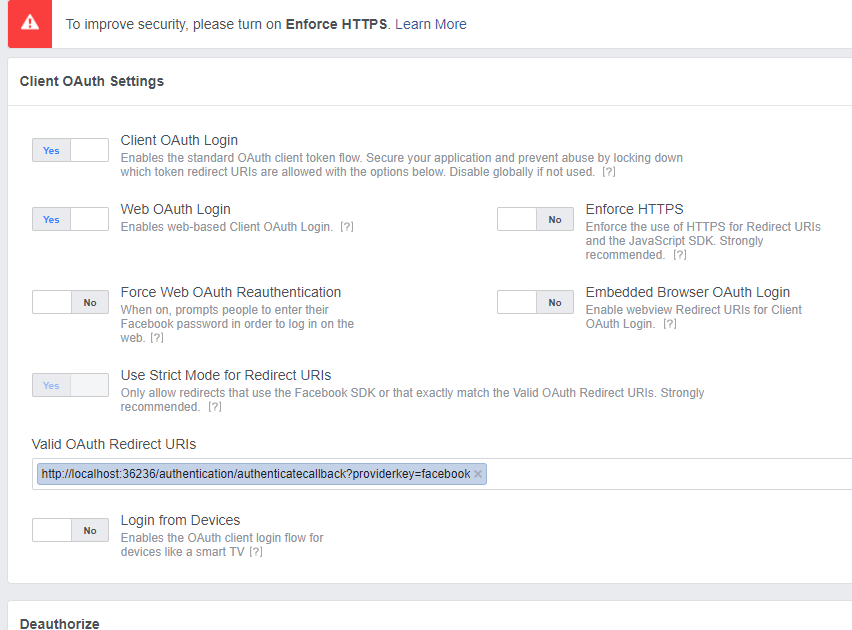
Task: Disable Client OAuth Login
Action: 70,150
